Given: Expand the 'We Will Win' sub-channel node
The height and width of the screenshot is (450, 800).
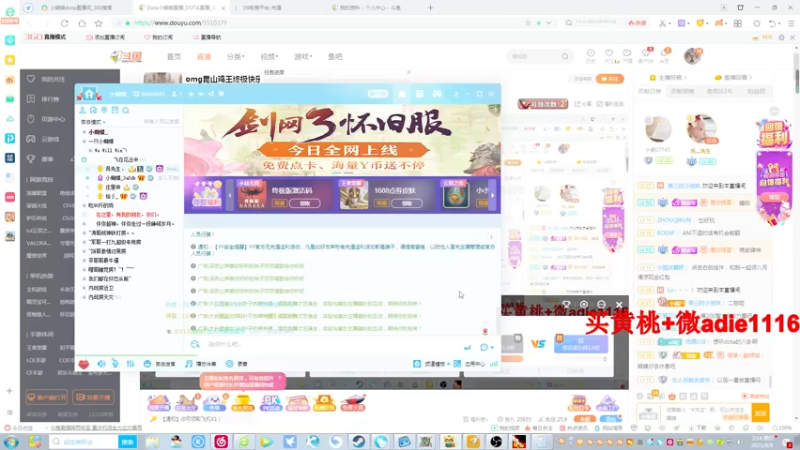Looking at the screenshot, I should tap(90, 151).
